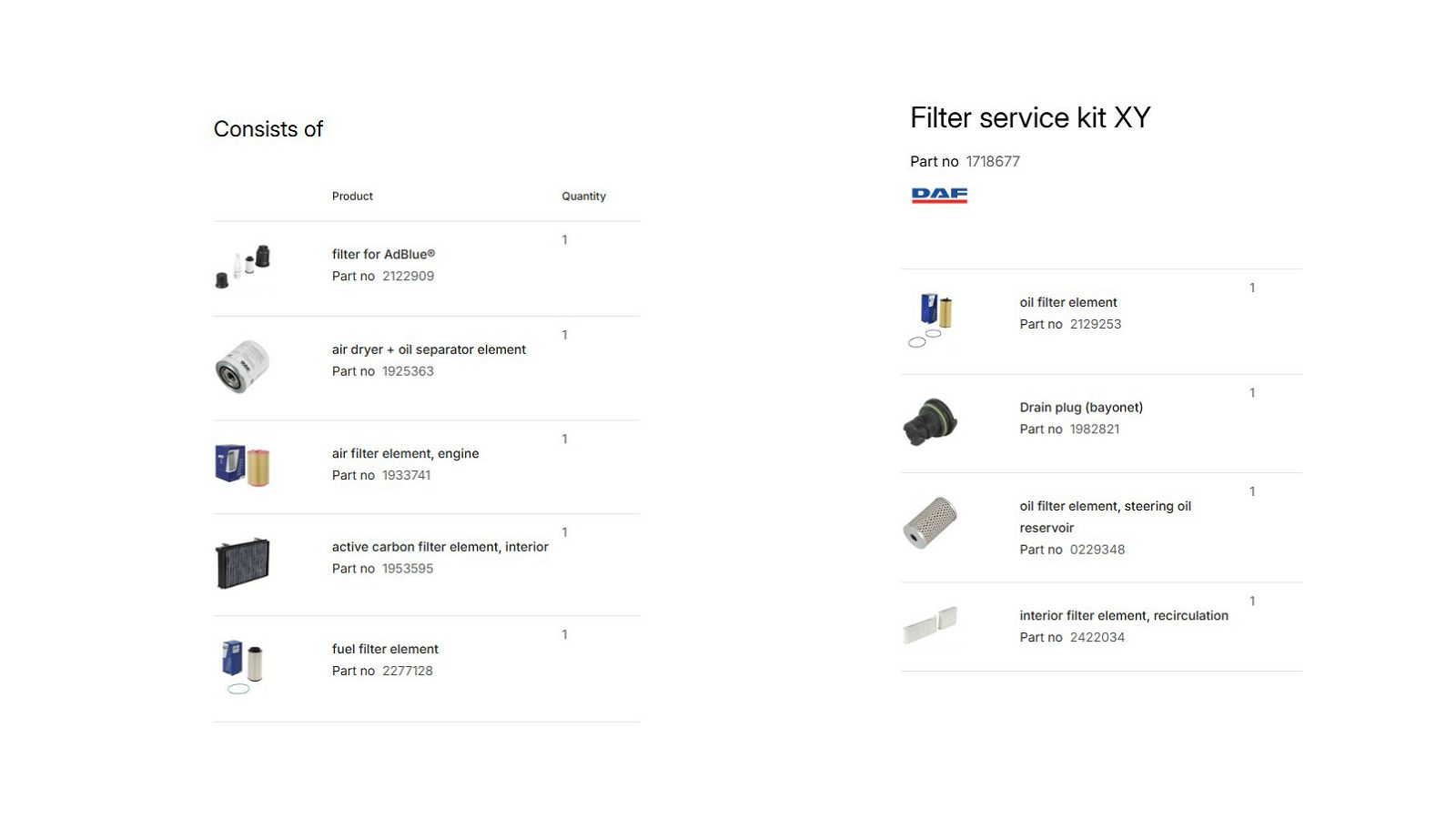Click the fuel filter element image

[243, 667]
